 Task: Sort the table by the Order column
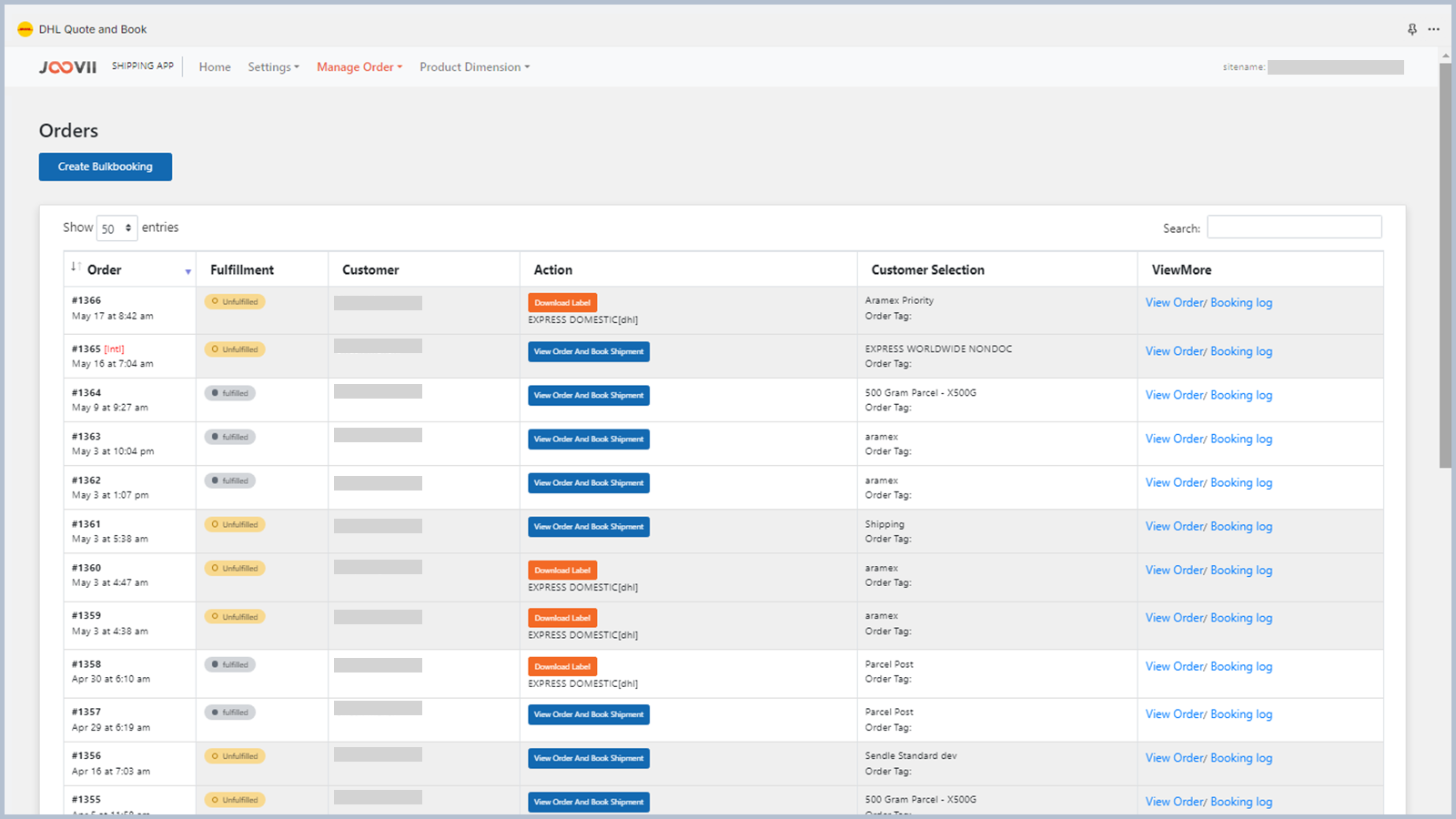point(104,270)
